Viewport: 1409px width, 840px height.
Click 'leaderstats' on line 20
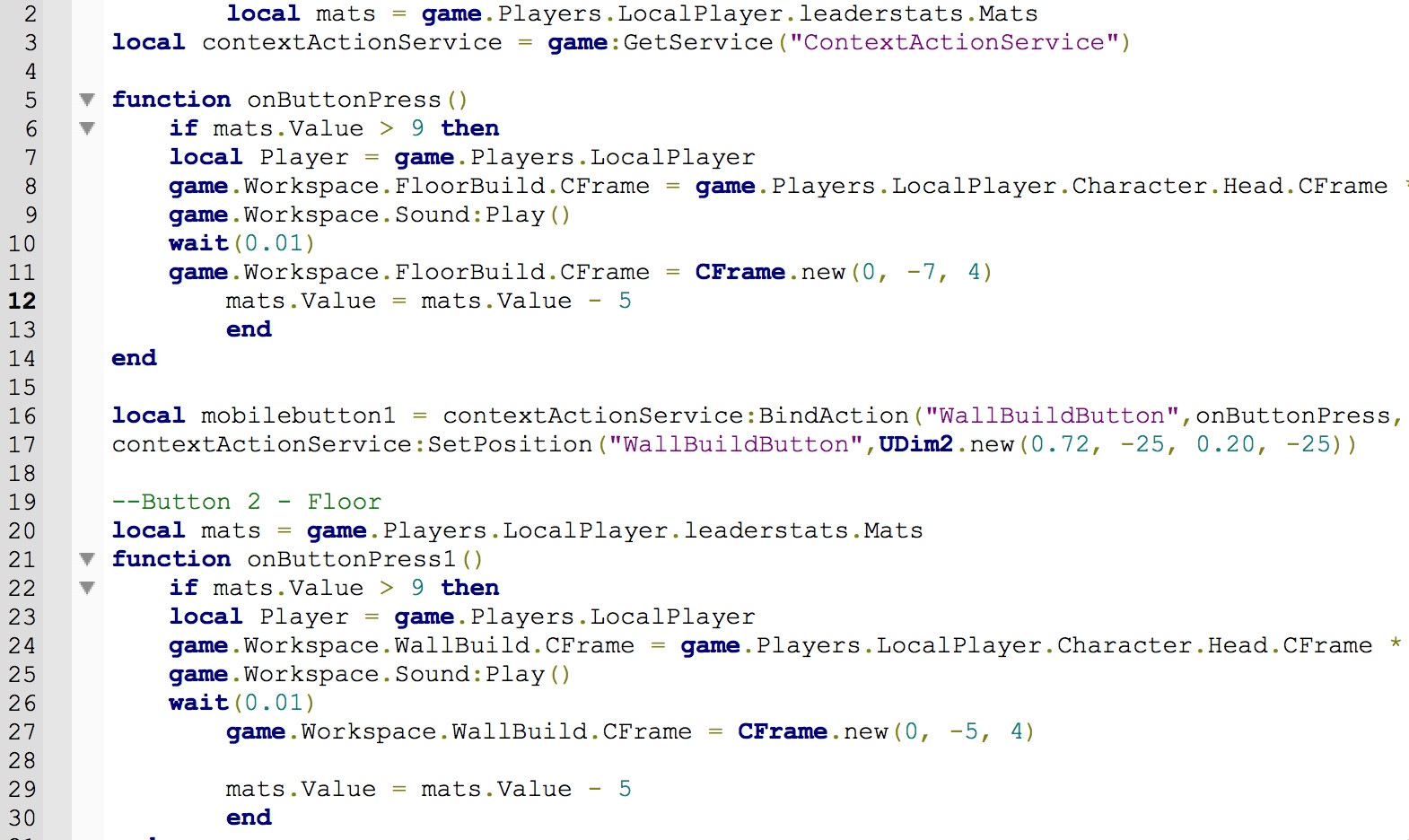766,530
